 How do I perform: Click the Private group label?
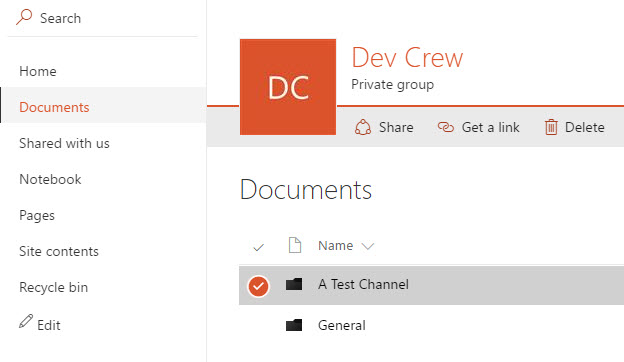[392, 85]
